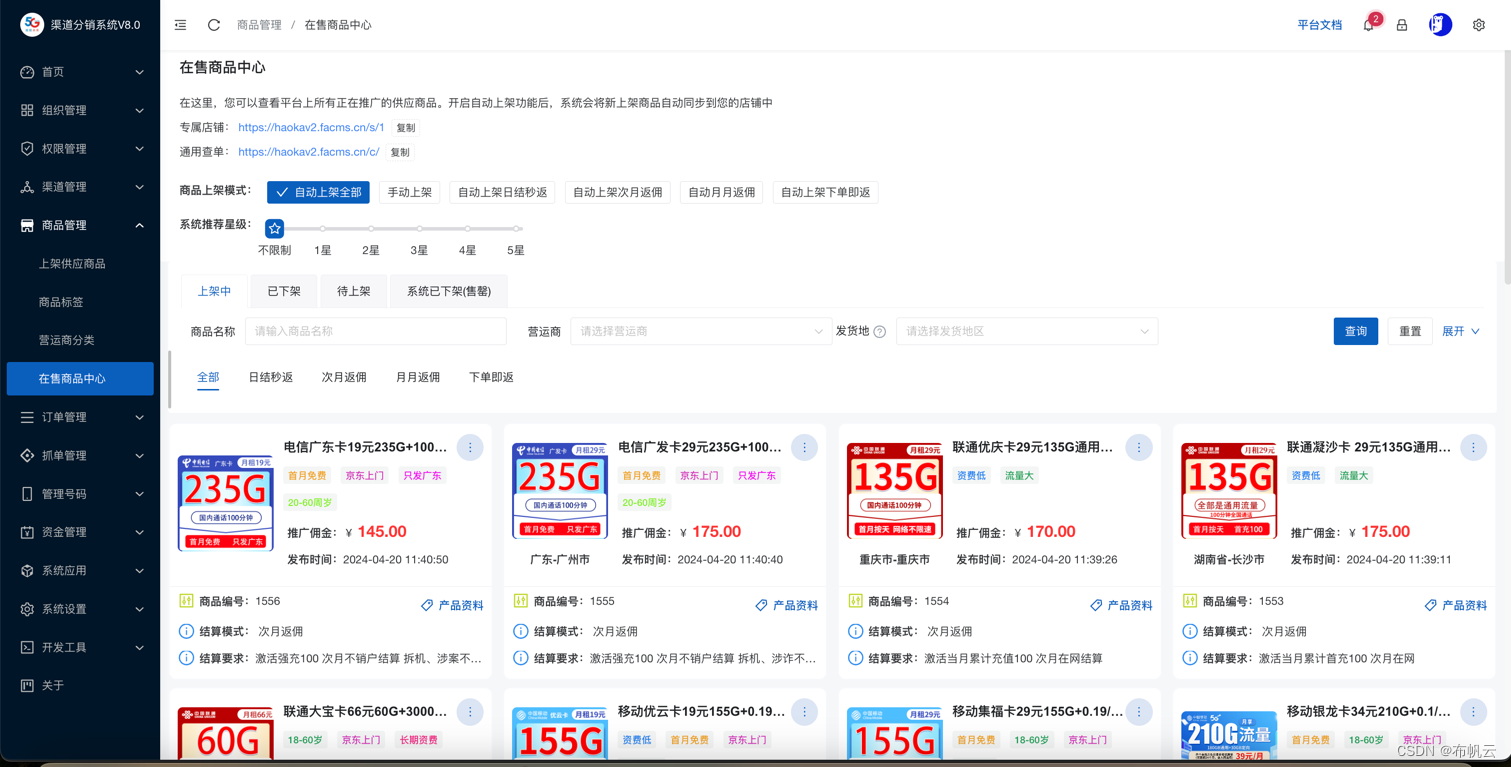Click the 联通优庆卡 135G product thumbnail
1511x767 pixels.
click(x=895, y=491)
